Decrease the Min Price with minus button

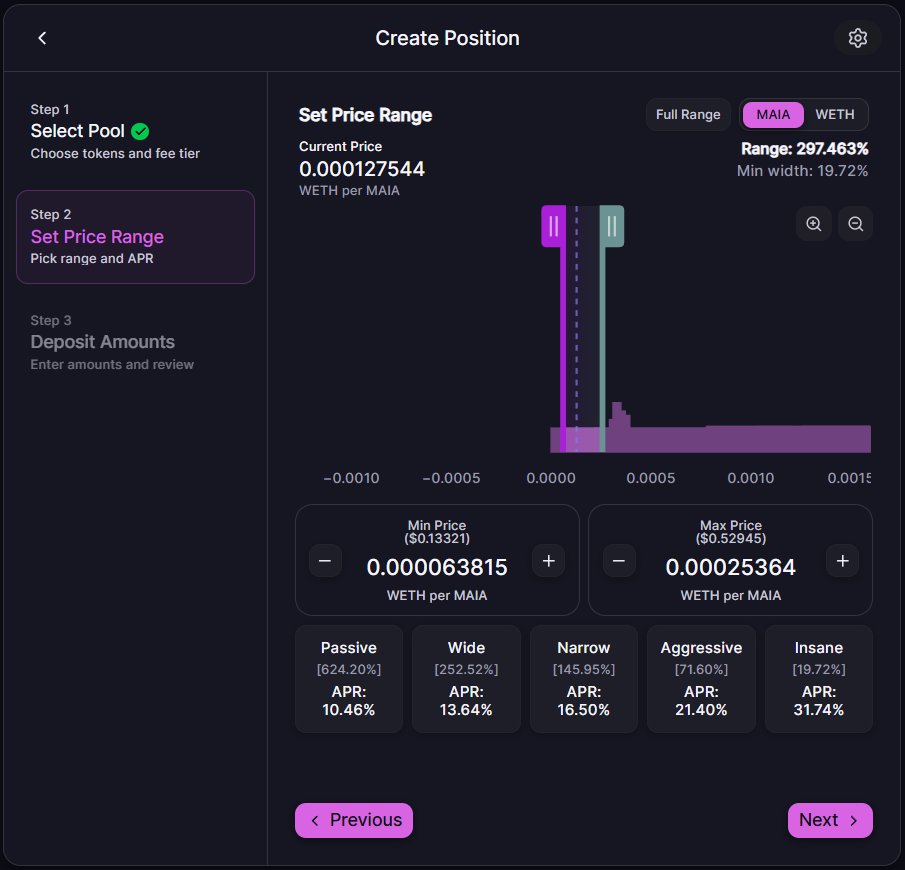click(x=325, y=561)
